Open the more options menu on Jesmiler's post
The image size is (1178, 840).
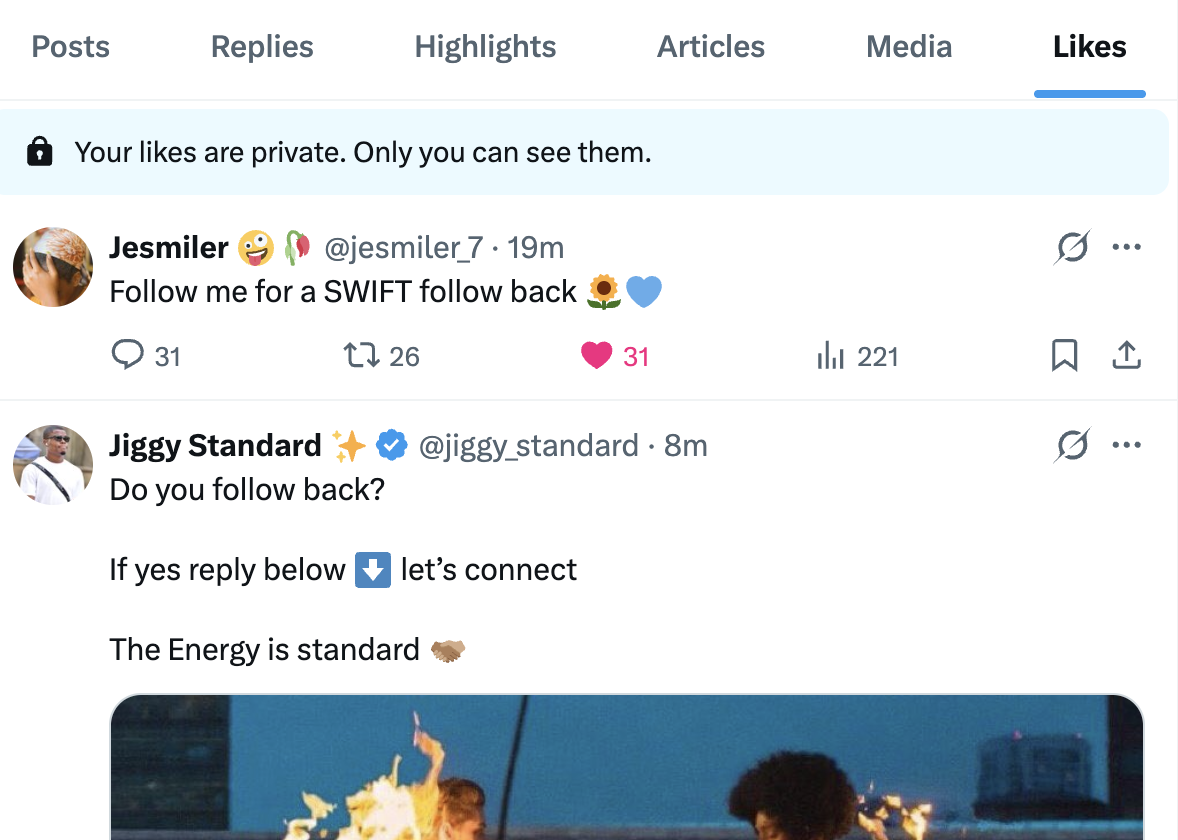[x=1127, y=247]
